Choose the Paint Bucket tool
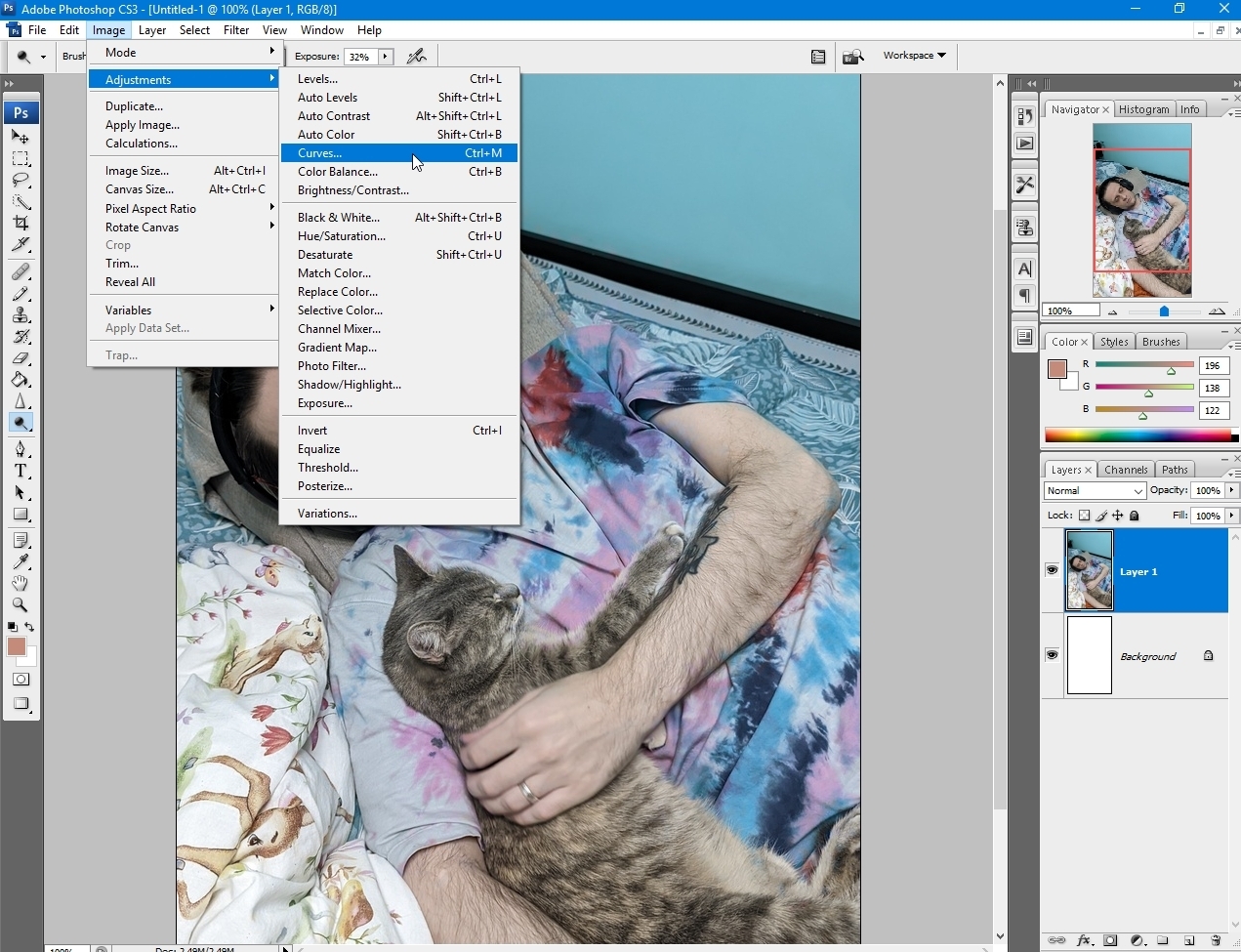 pos(21,380)
